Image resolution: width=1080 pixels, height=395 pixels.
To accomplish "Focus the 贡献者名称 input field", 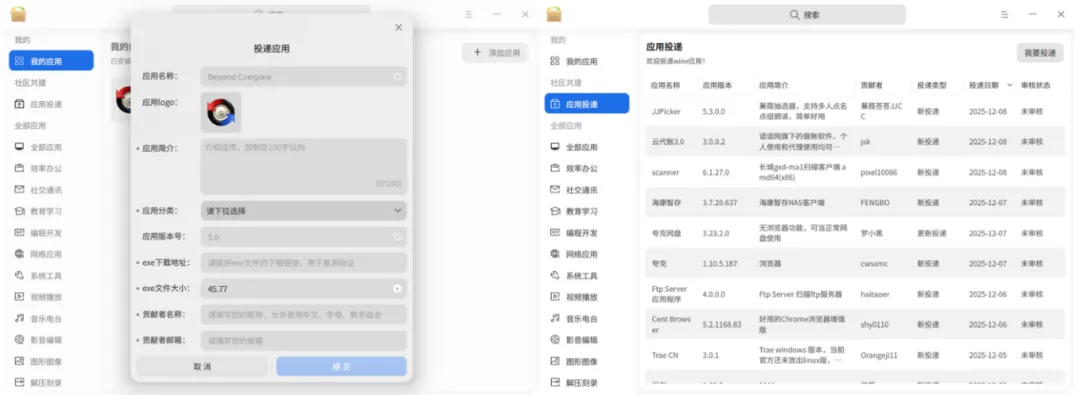I will [304, 314].
